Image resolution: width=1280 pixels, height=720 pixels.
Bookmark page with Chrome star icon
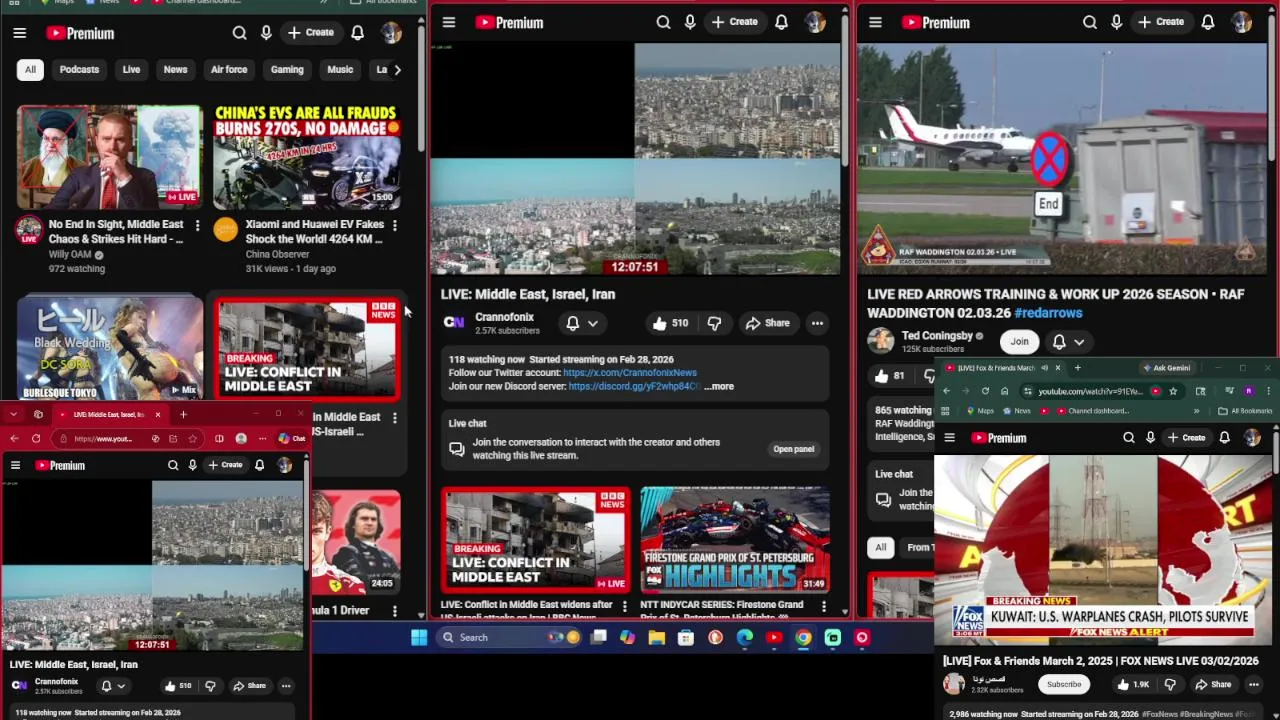(1173, 391)
